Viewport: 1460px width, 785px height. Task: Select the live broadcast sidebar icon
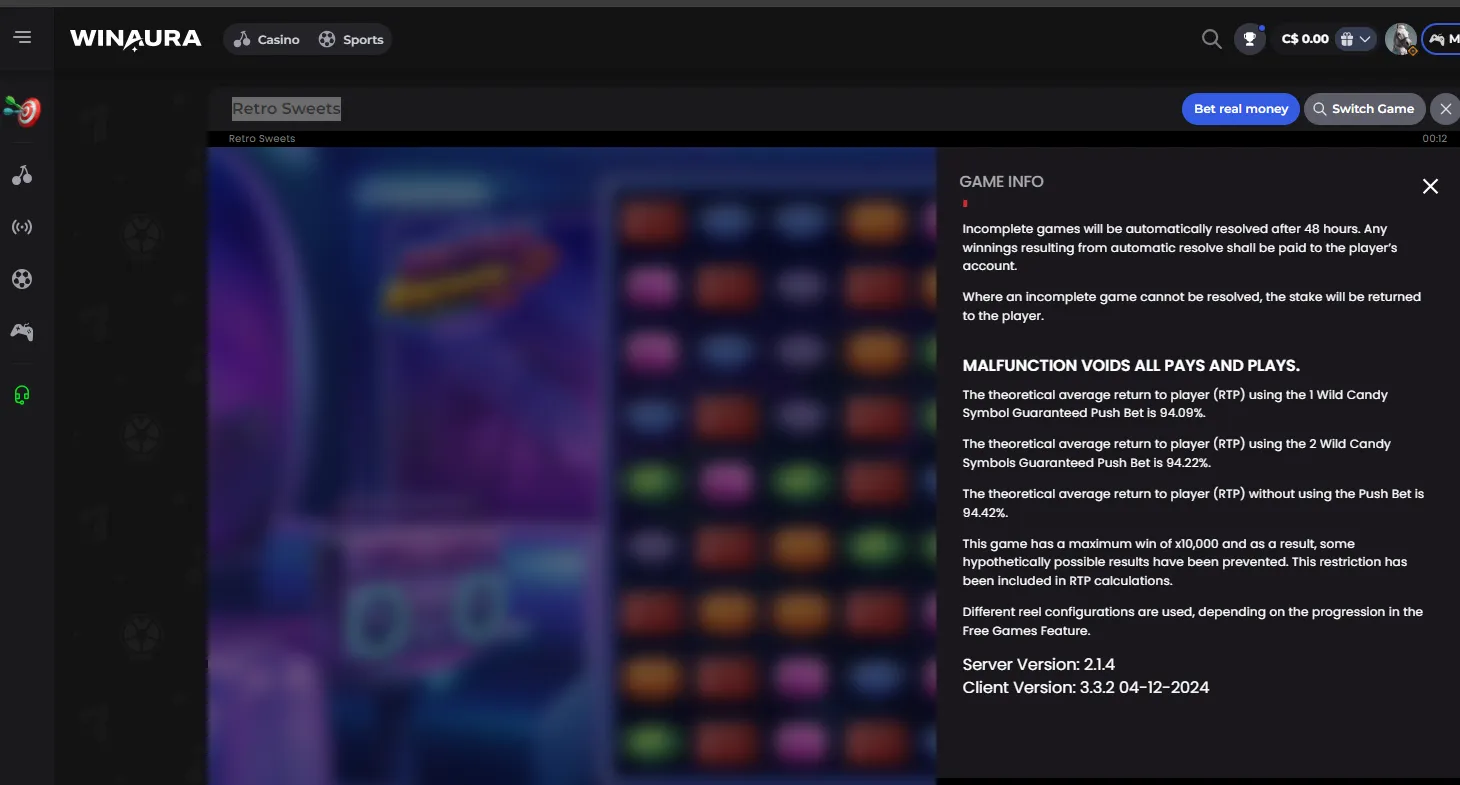pos(22,227)
